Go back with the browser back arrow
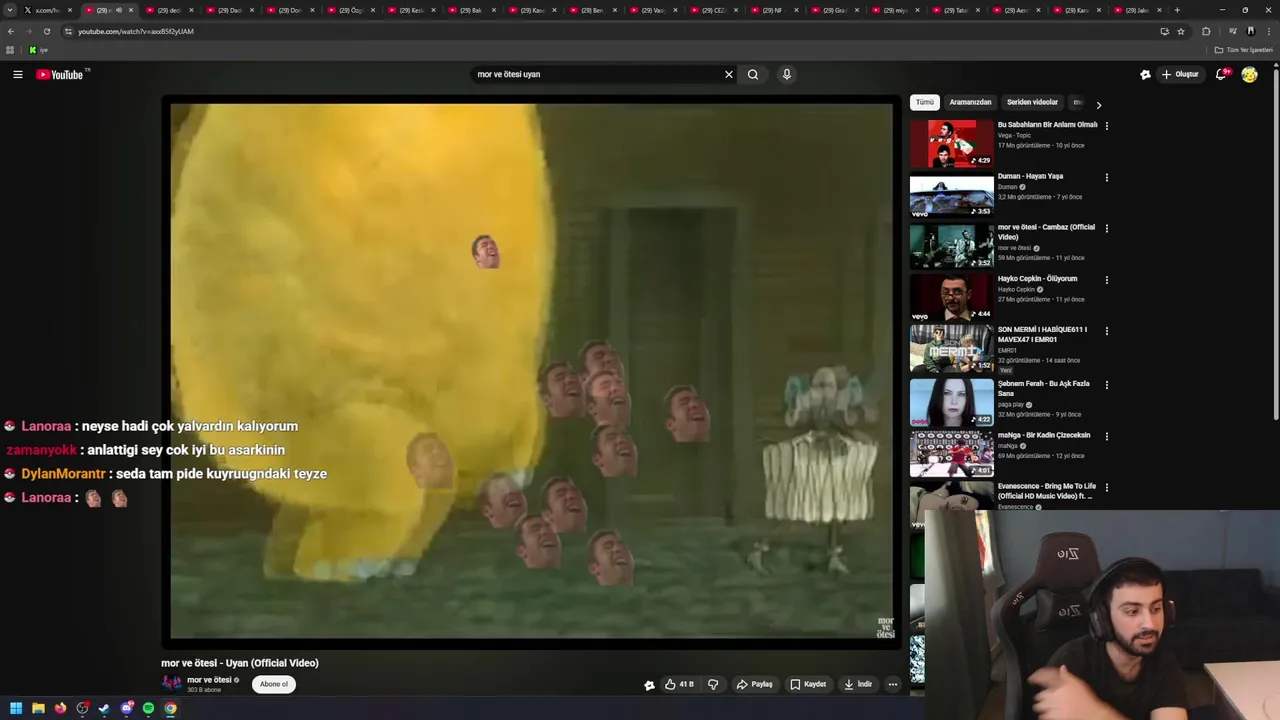This screenshot has height=720, width=1280. (10, 31)
